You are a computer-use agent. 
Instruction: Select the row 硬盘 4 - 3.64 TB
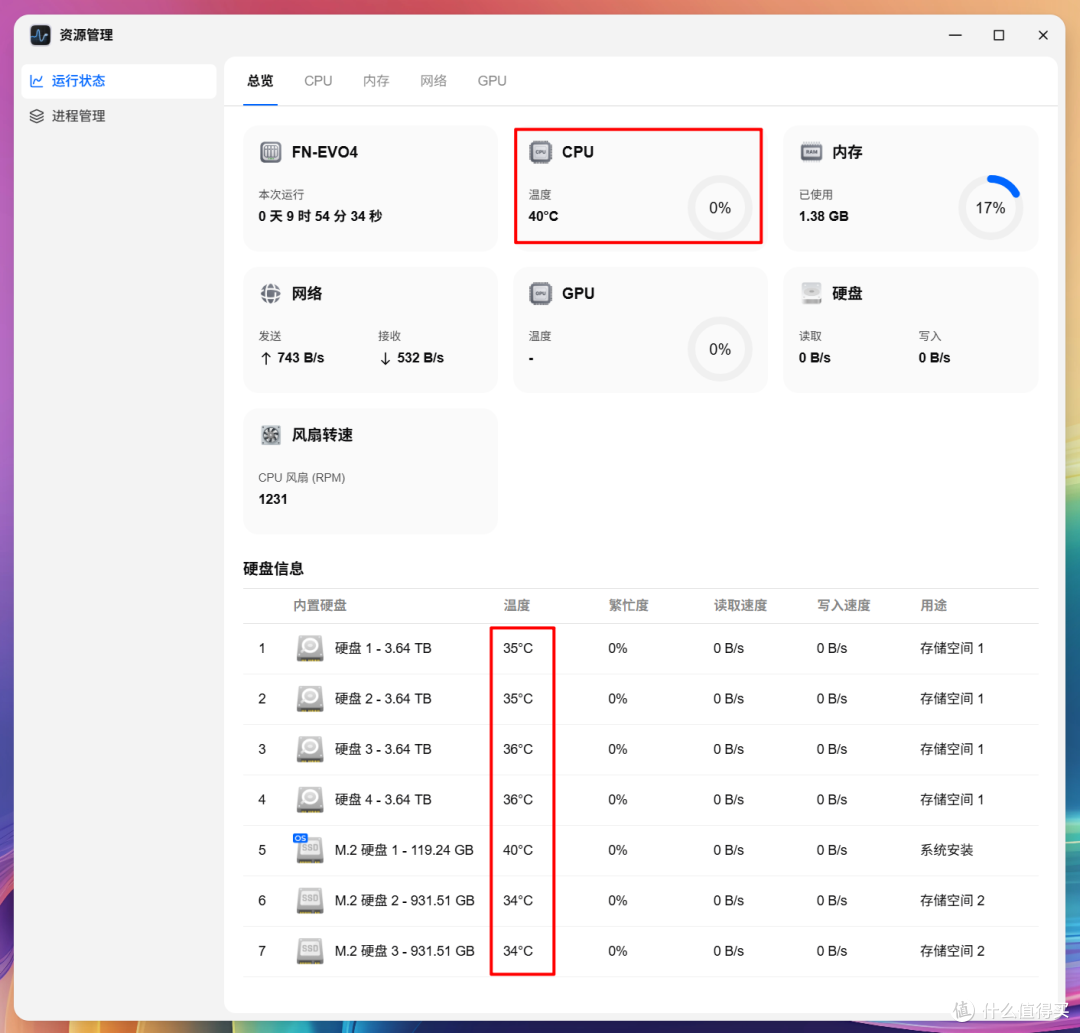[x=641, y=800]
